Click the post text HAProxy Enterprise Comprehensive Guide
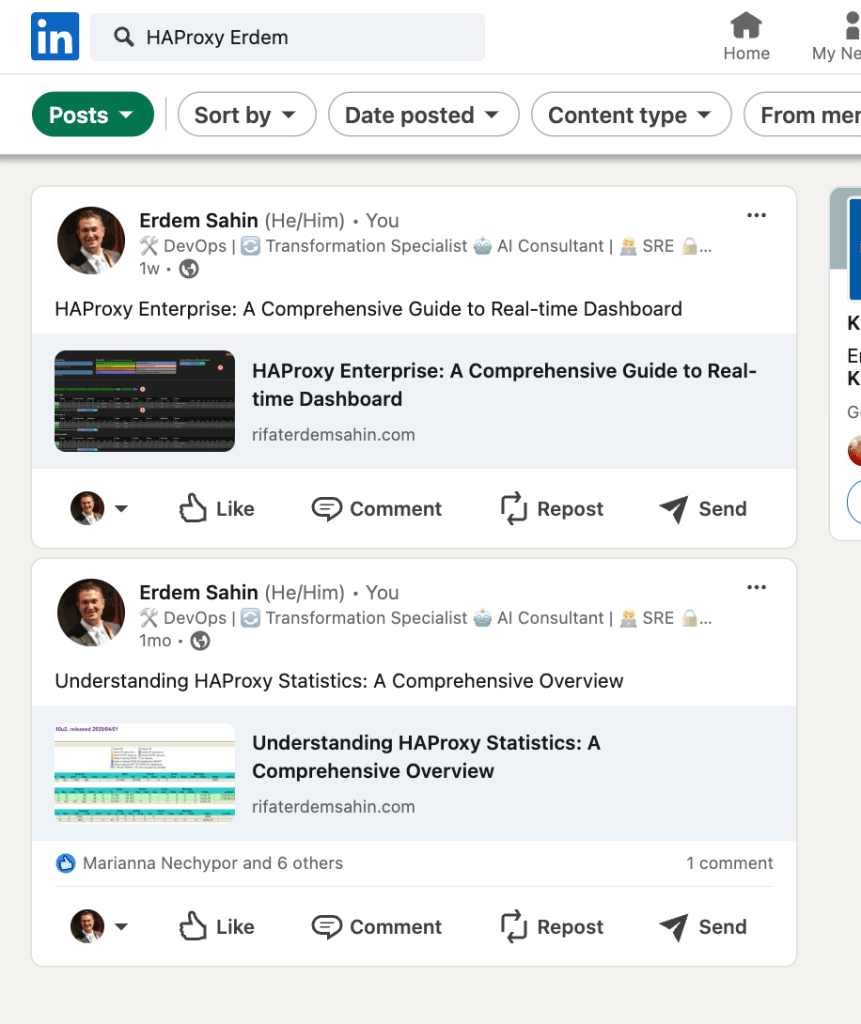Image resolution: width=861 pixels, height=1024 pixels. click(368, 308)
